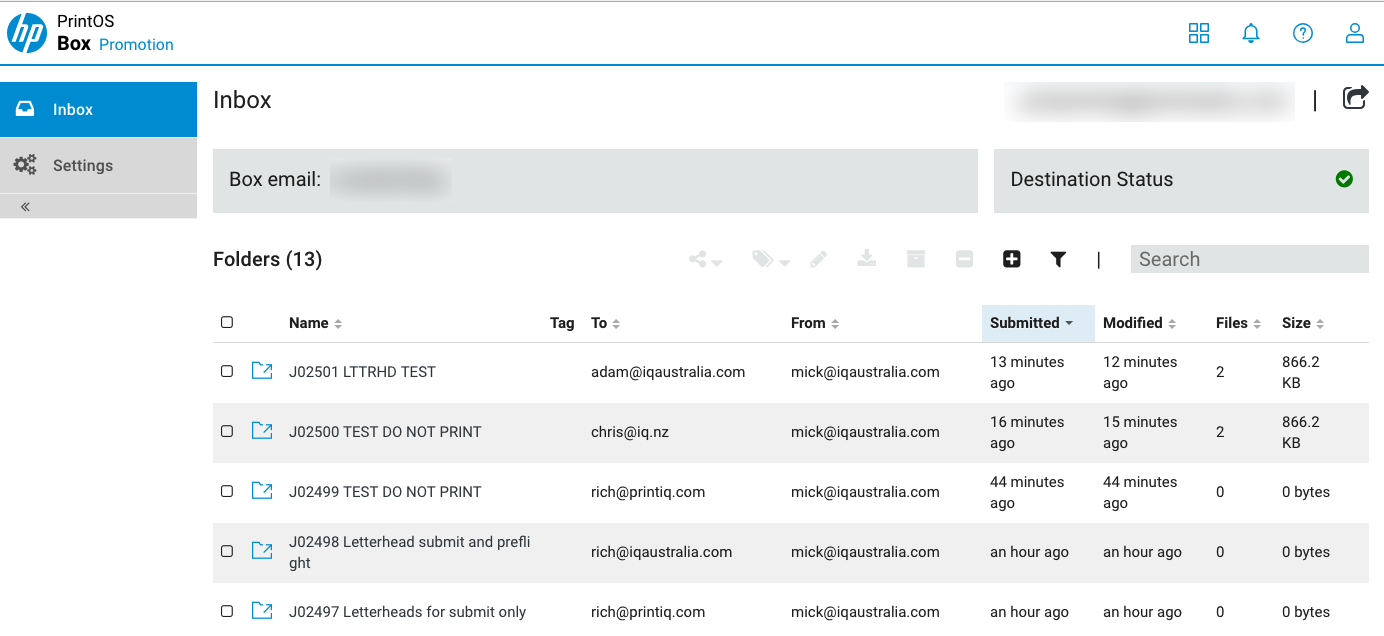Click adam@iqaustralia.com recipient cell
Screen dimensions: 1384x636
[668, 371]
